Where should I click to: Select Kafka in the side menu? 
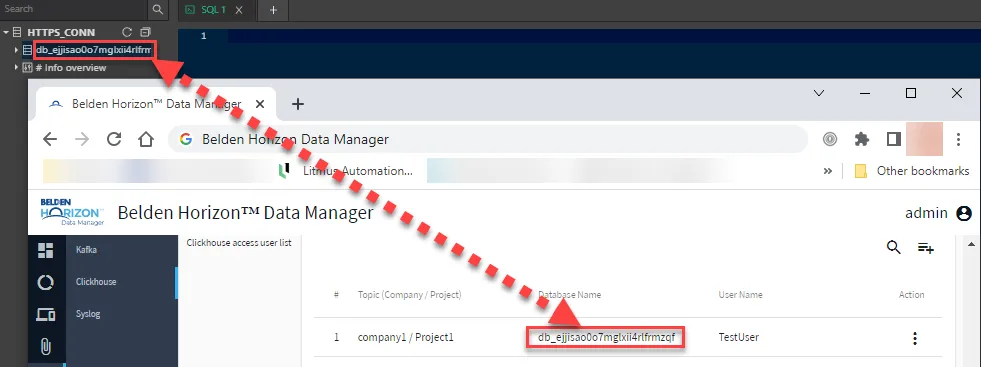coord(86,250)
